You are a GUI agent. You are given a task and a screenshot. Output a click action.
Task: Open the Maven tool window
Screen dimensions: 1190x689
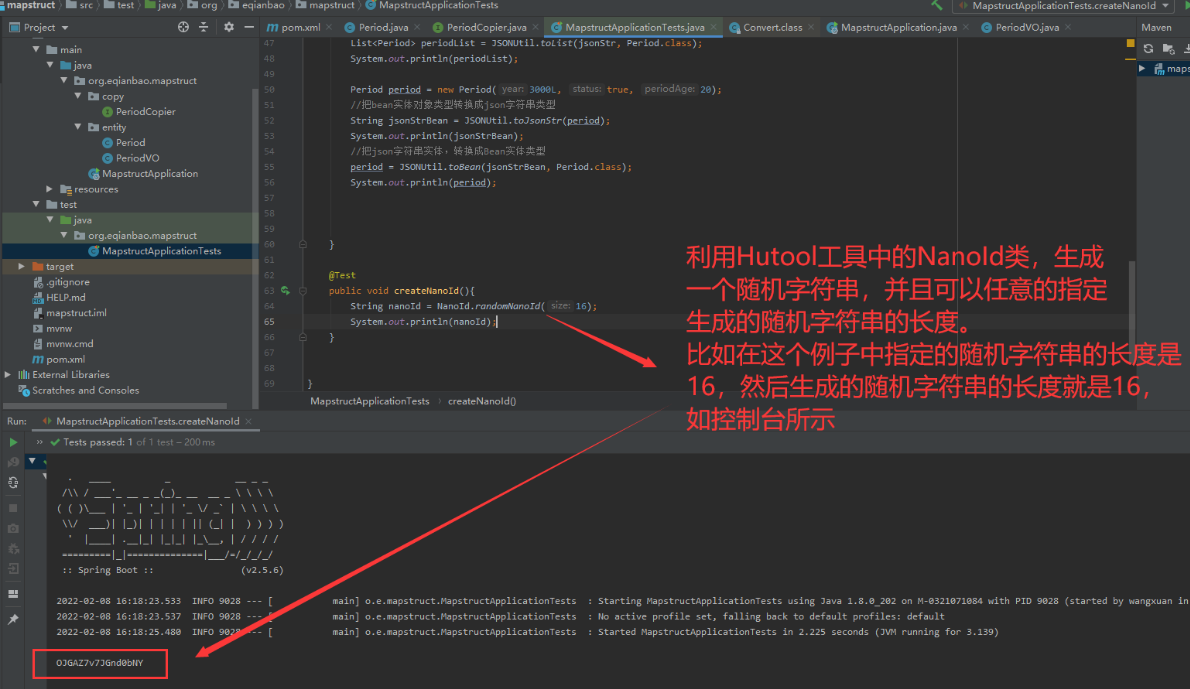1157,27
